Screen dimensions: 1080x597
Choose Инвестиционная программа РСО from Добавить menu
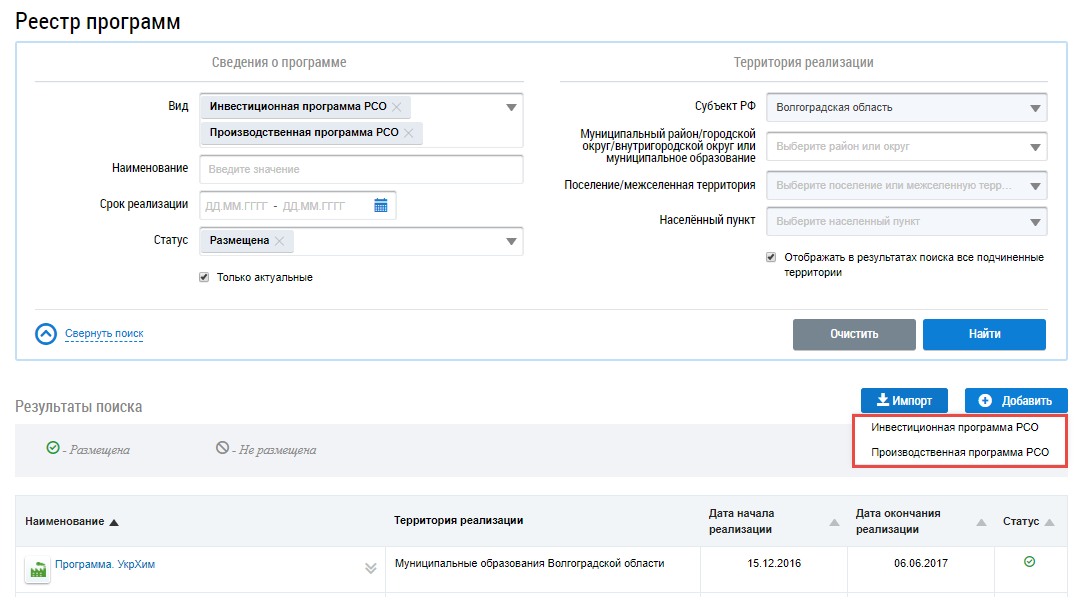955,428
